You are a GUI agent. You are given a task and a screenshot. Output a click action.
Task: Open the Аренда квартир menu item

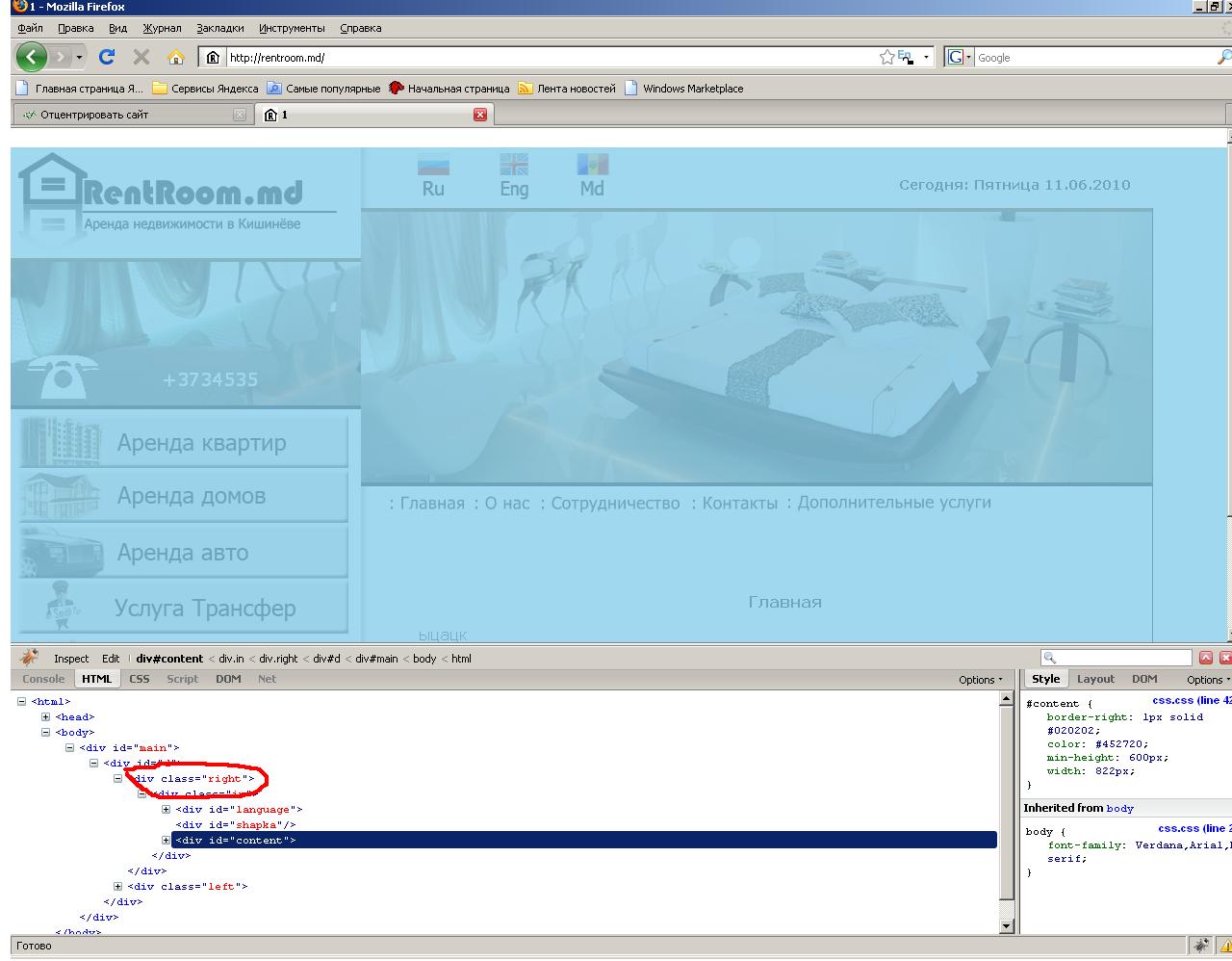184,442
